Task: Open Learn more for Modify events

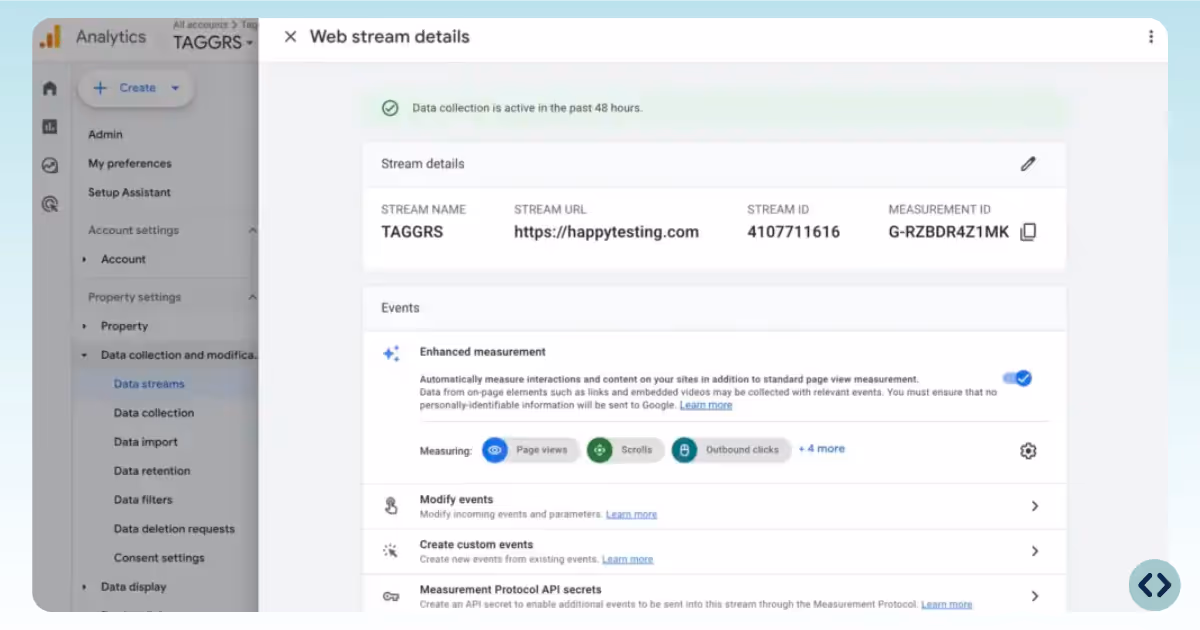Action: point(631,514)
